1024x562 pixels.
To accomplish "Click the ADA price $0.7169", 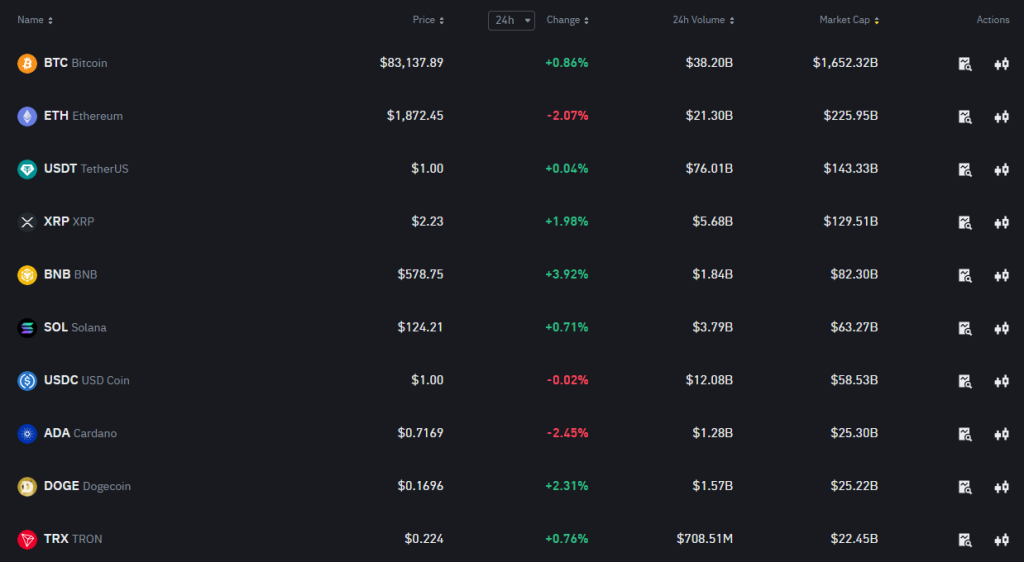I will pos(421,433).
